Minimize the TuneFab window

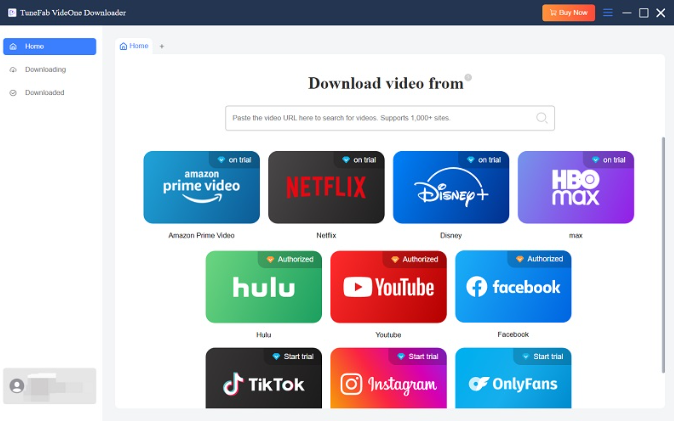(x=627, y=13)
